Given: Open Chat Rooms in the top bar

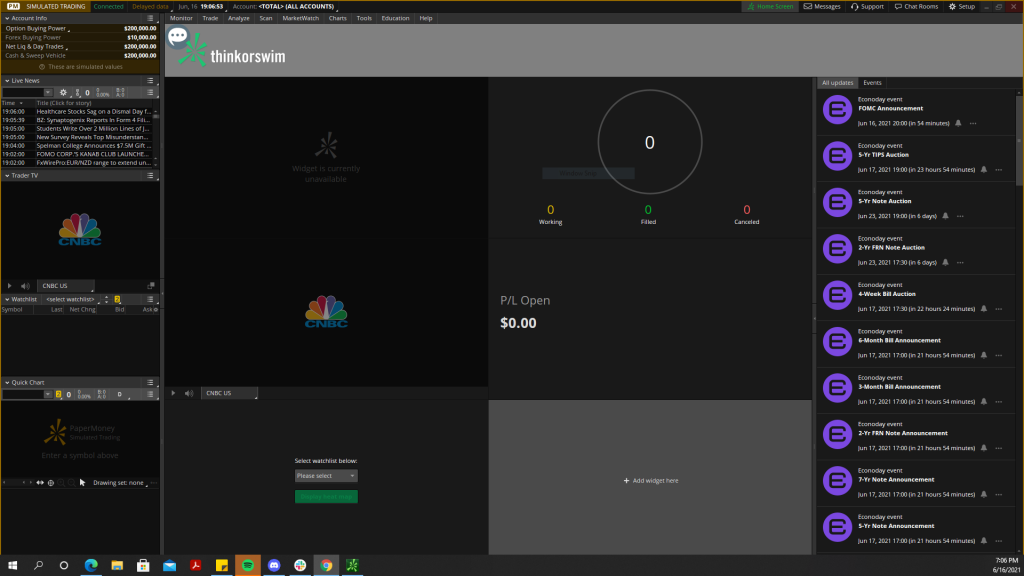Looking at the screenshot, I should [916, 7].
